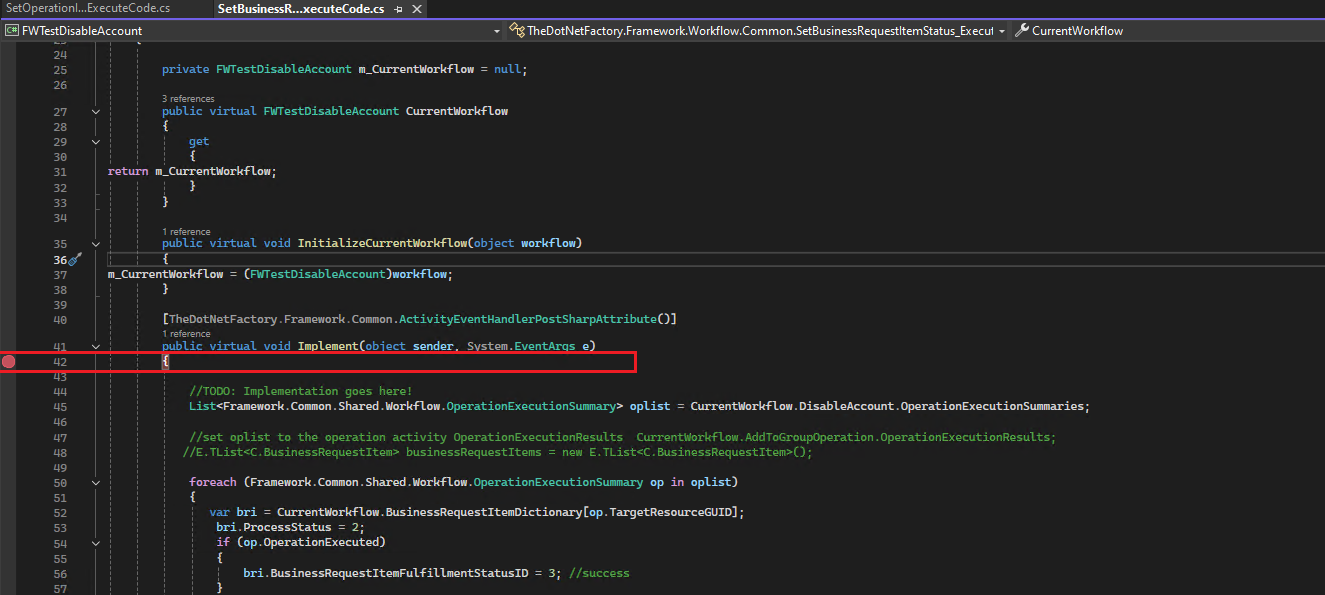Select the SetBusinessR...xecuteCode.cs tab
Viewport: 1325px width, 595px height.
[300, 8]
